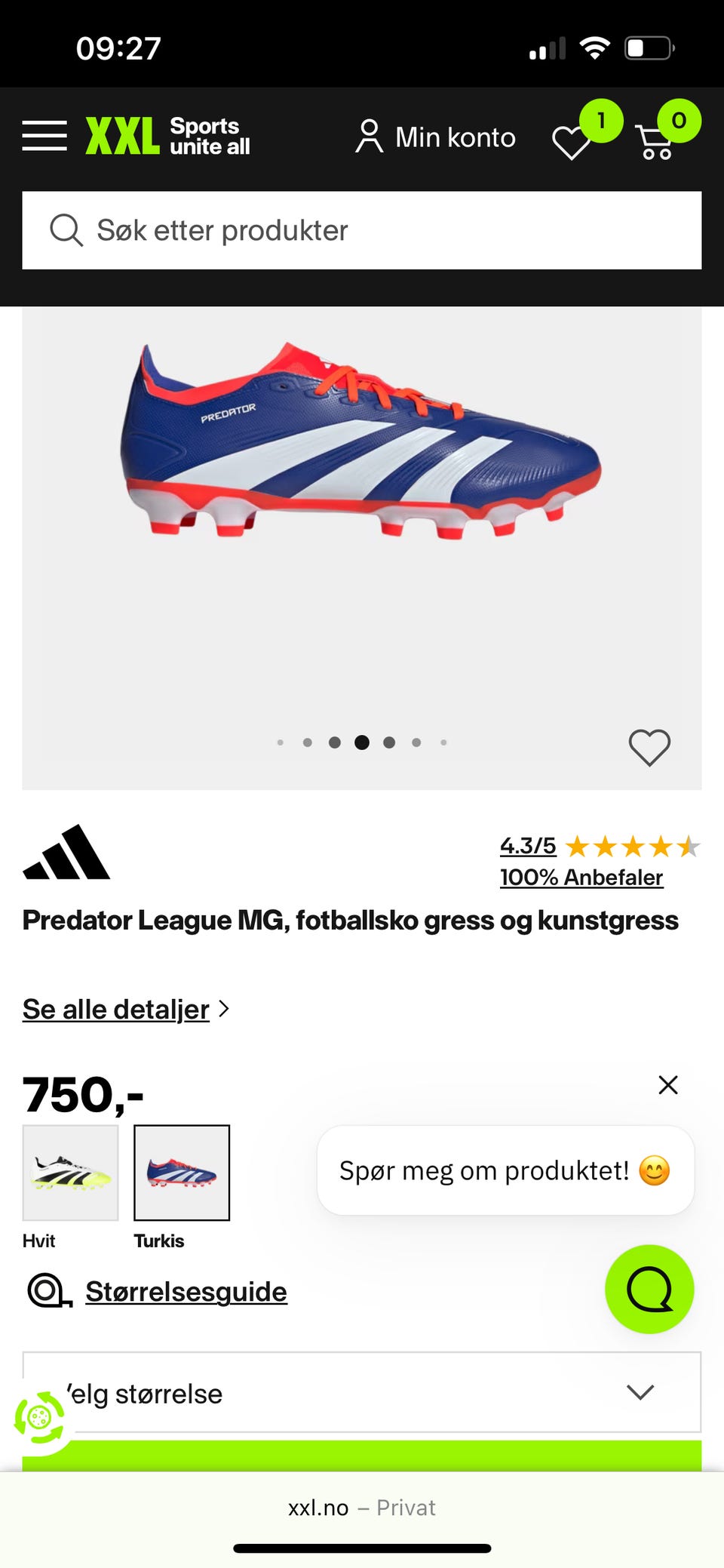Image resolution: width=724 pixels, height=1568 pixels.
Task: Add product to favorites via heart on image
Action: [649, 748]
